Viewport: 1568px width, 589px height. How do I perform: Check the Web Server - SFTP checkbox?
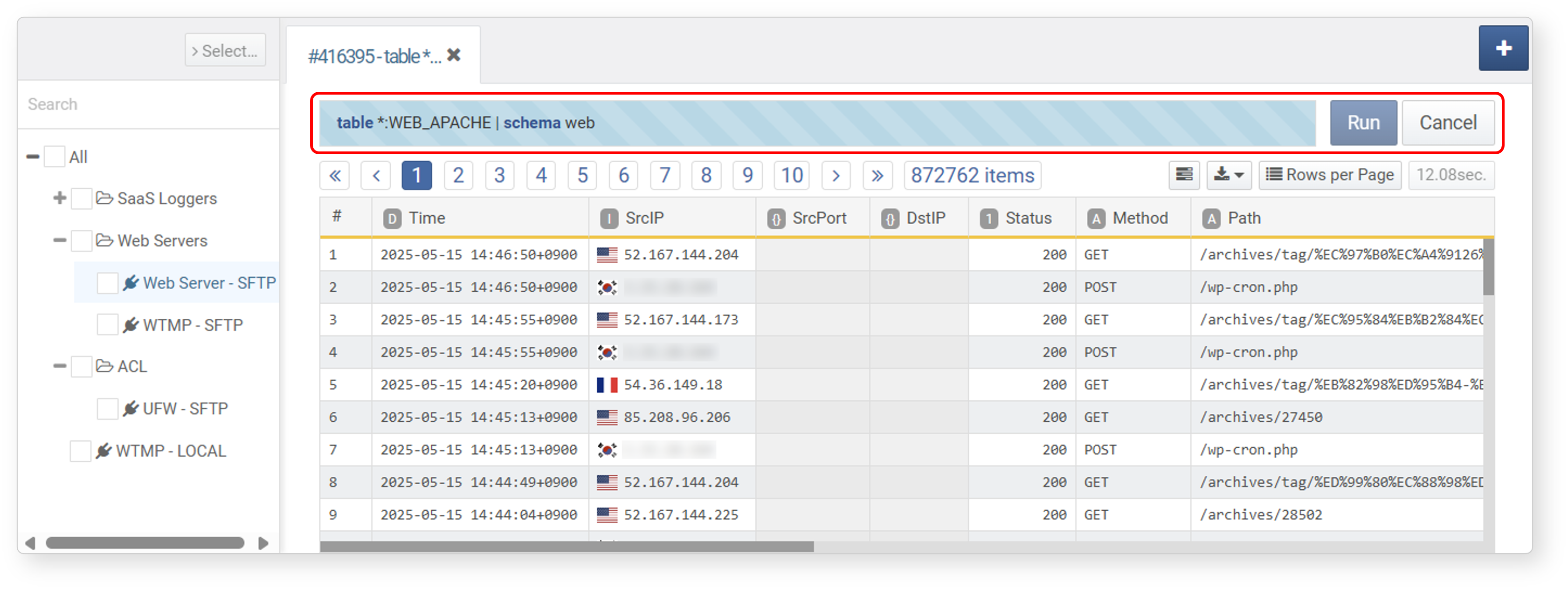(x=107, y=283)
